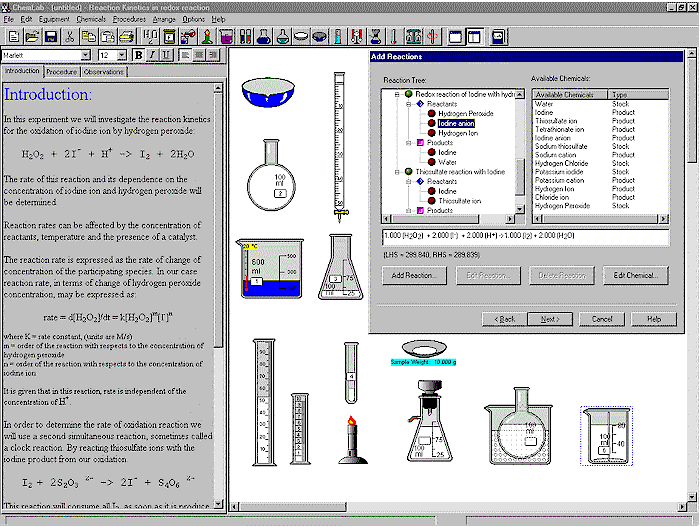Collapse the Redox reaction of Iodine node
The image size is (700, 527).
397,94
